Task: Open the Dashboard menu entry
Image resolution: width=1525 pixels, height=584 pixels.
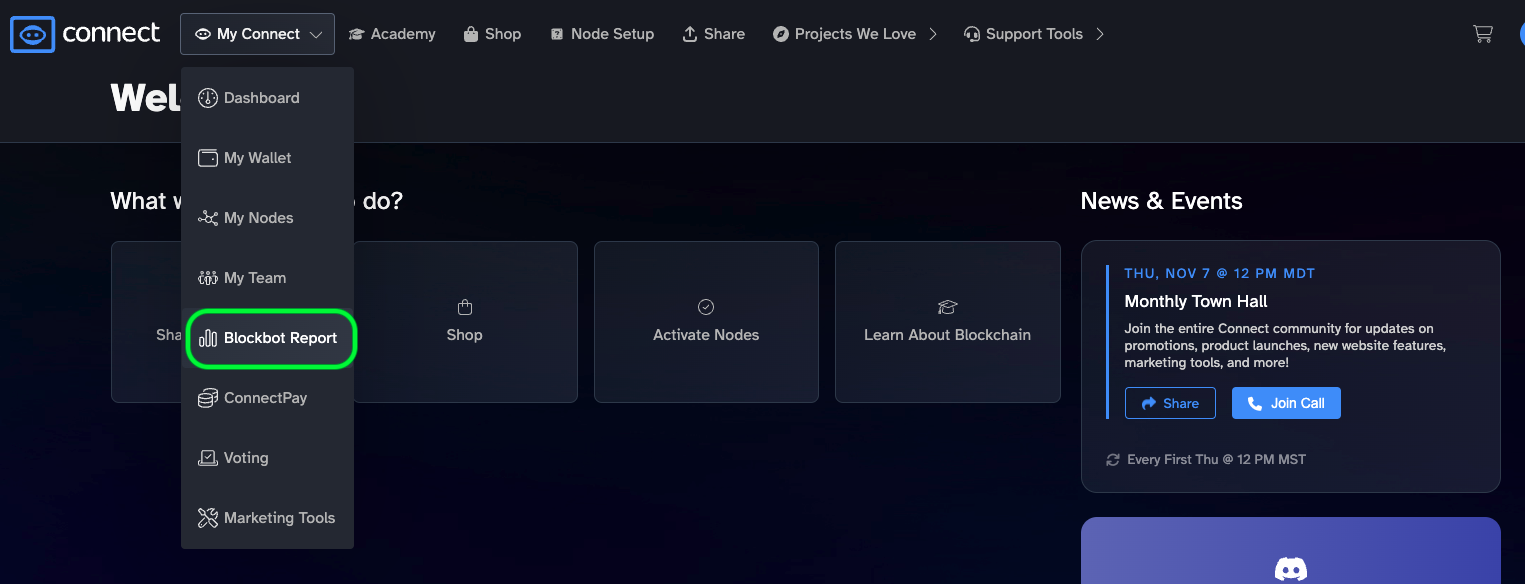Action: (267, 98)
